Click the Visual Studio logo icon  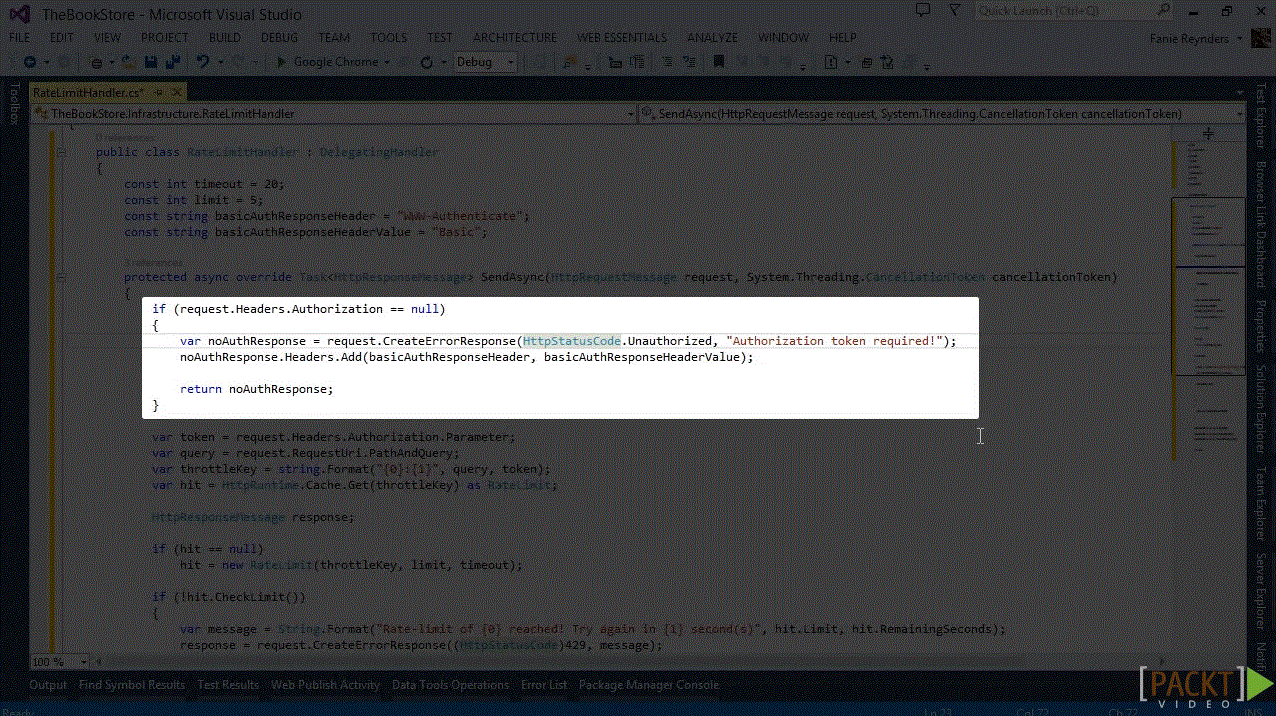click(18, 14)
